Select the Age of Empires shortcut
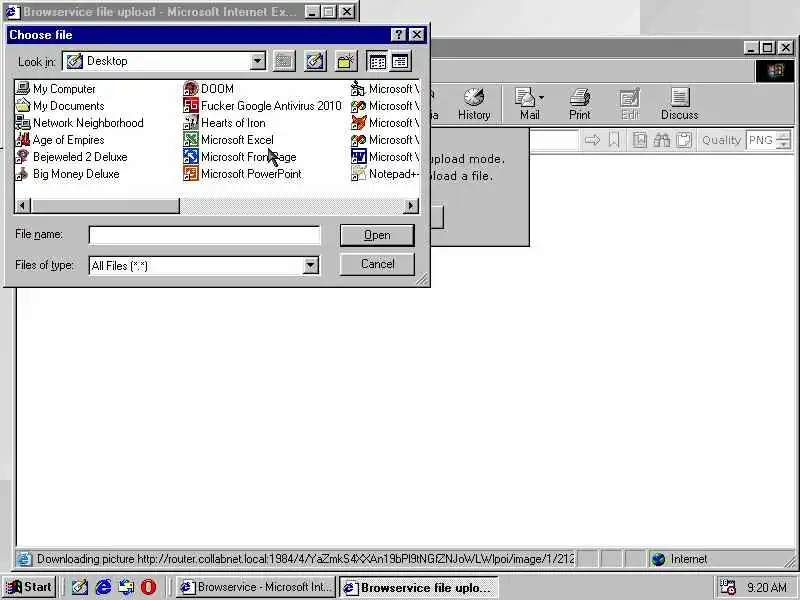The image size is (800, 600). pyautogui.click(x=60, y=140)
